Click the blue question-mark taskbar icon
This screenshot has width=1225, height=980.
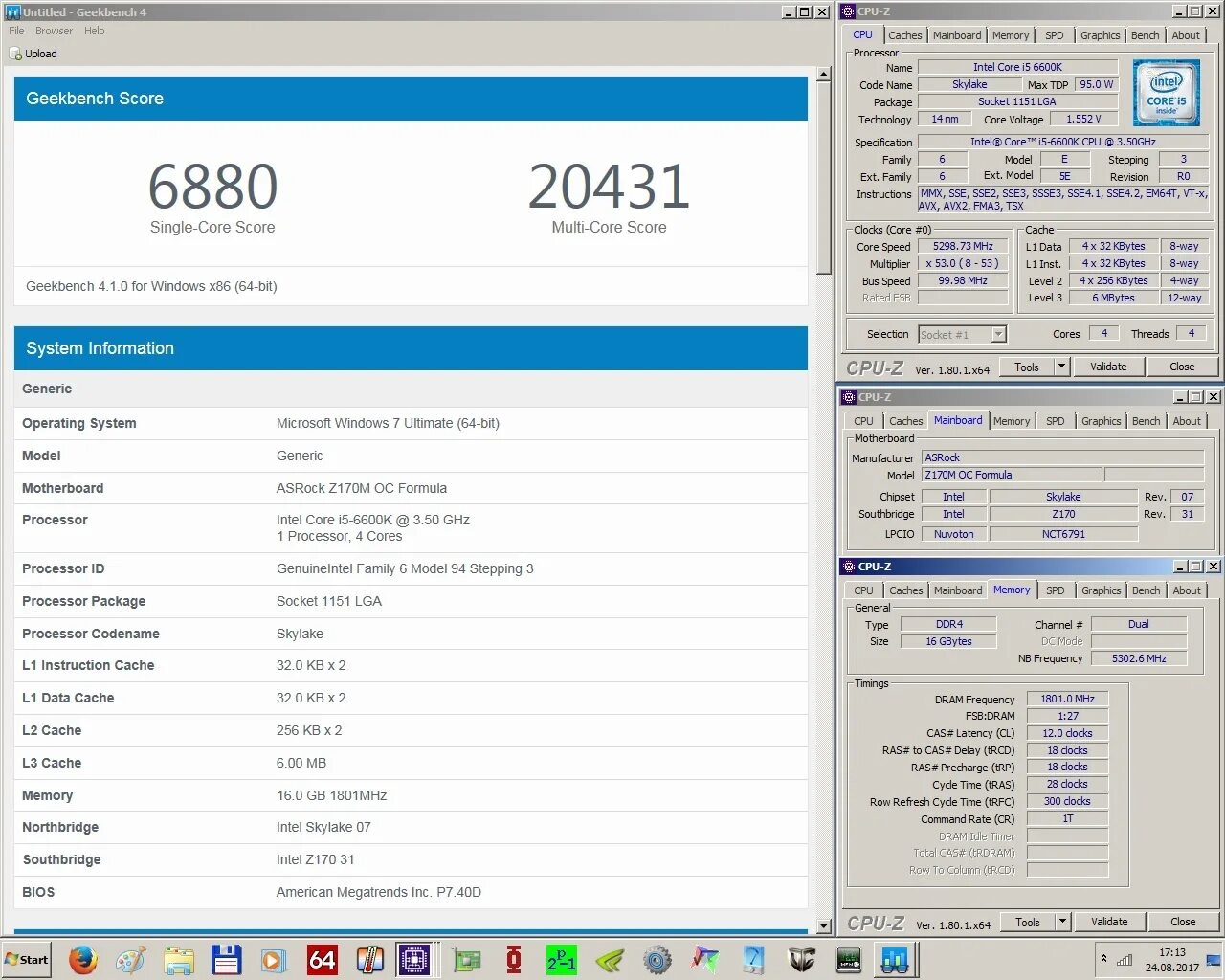click(753, 959)
